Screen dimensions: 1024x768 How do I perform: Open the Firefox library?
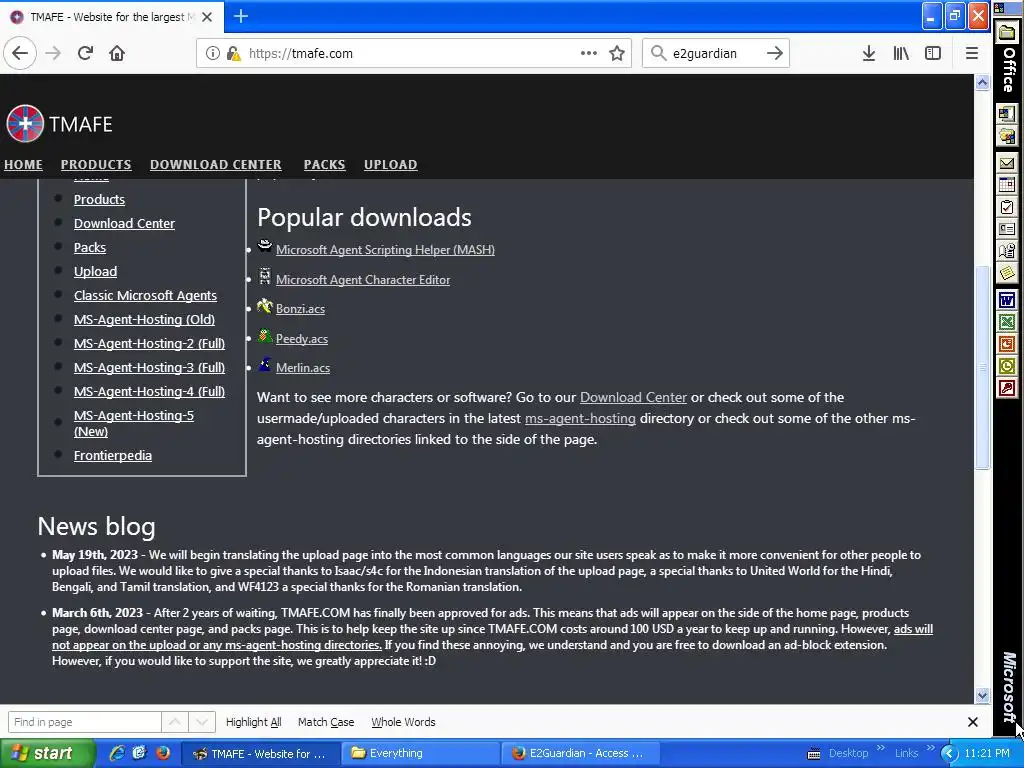tap(901, 53)
